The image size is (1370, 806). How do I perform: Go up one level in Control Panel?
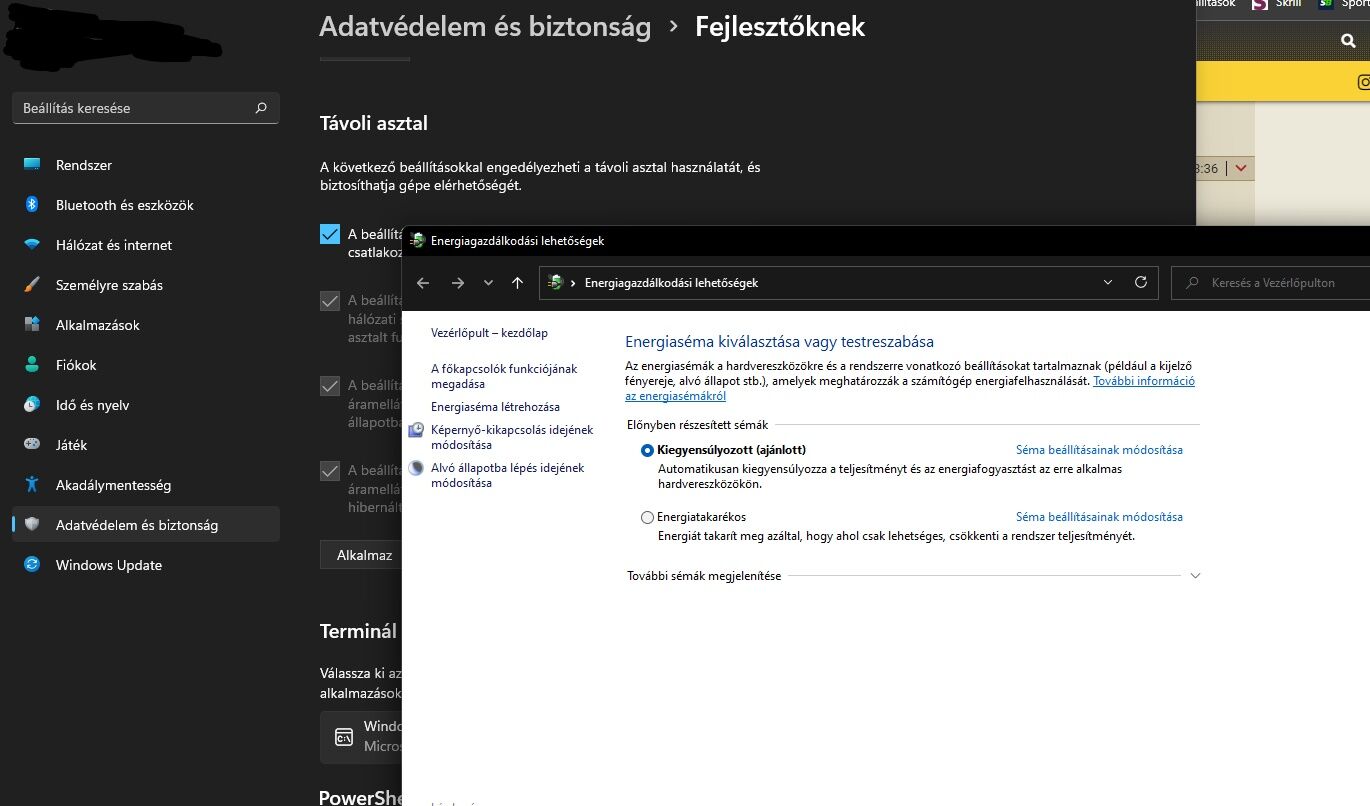pyautogui.click(x=517, y=283)
